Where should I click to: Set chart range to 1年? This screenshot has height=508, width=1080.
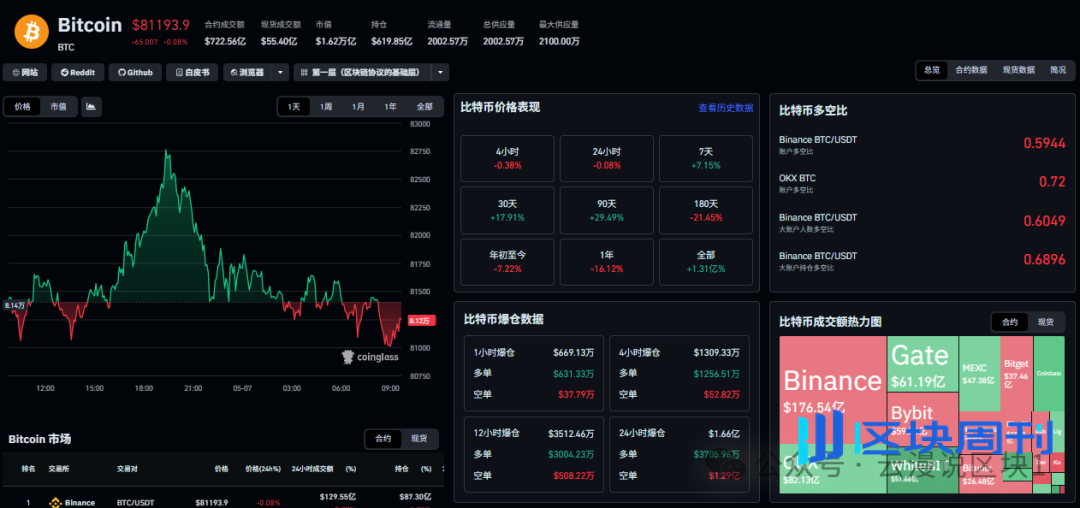point(391,107)
